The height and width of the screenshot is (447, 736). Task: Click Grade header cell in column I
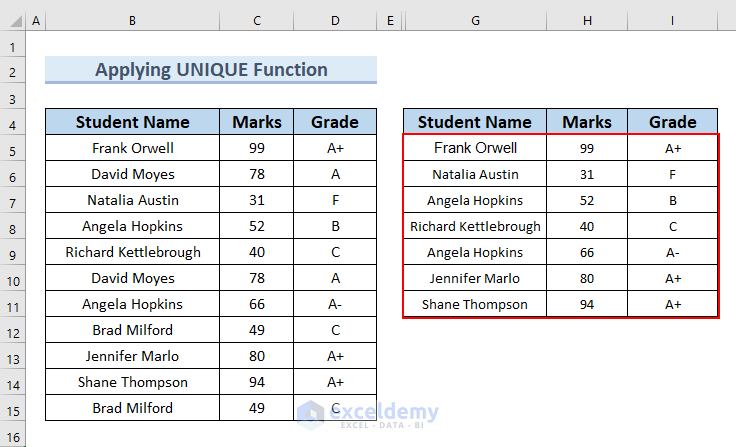coord(672,122)
